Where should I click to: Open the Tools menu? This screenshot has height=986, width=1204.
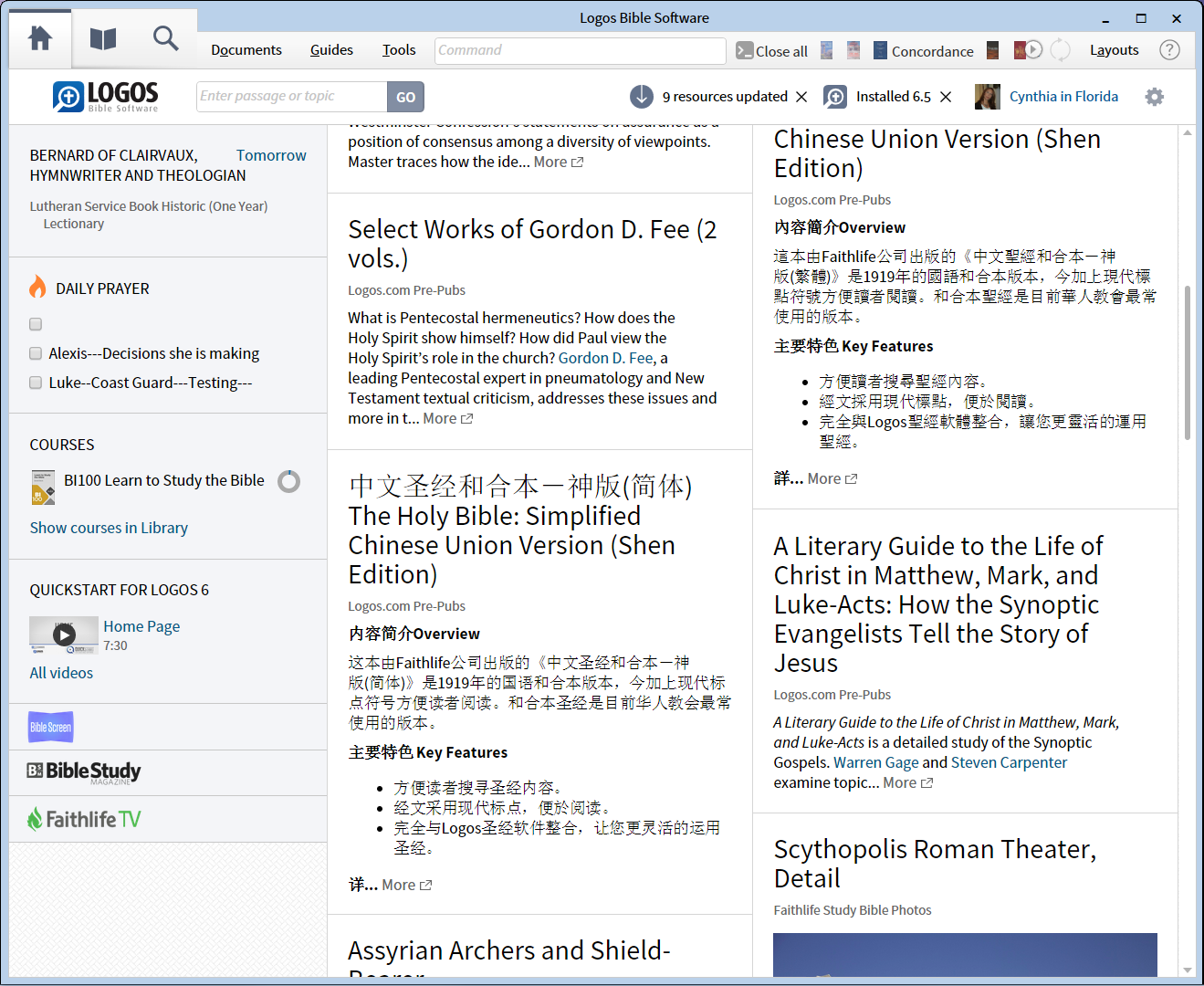(399, 50)
